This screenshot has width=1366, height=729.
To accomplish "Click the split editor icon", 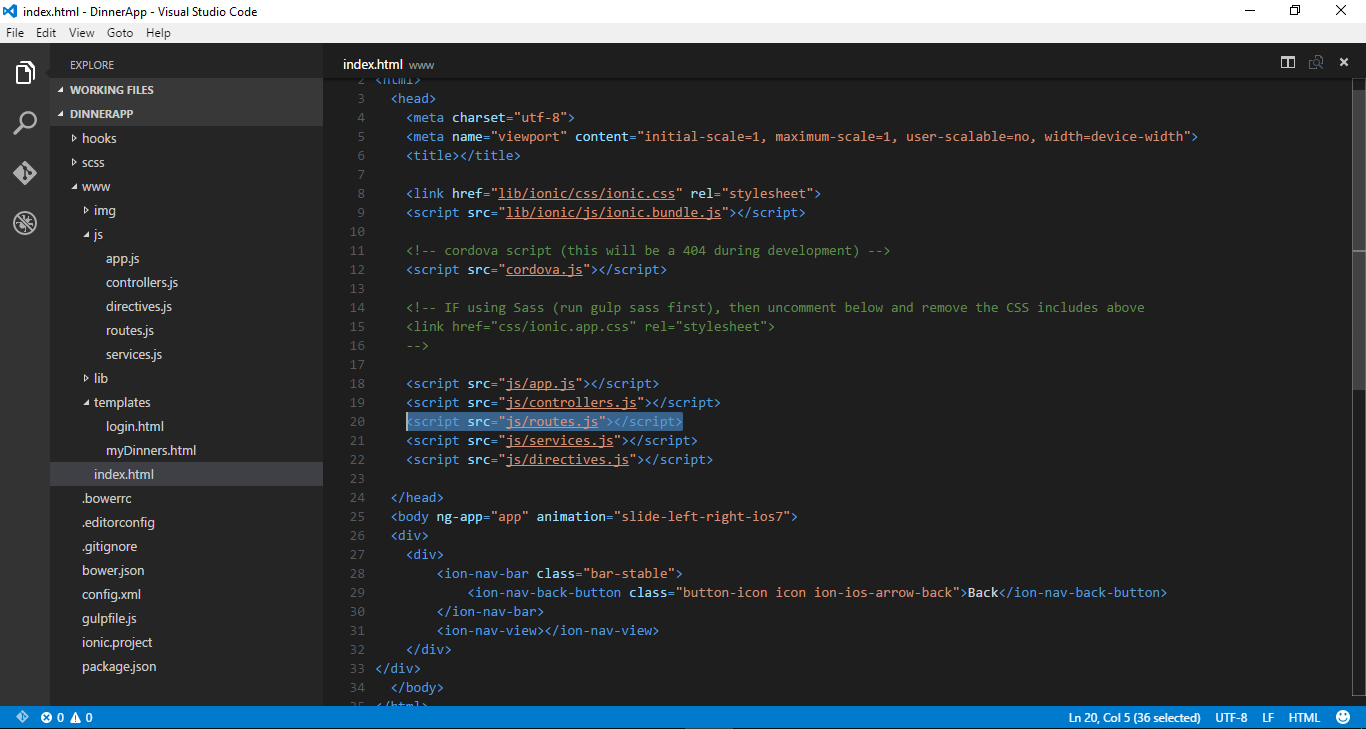I will 1287,61.
